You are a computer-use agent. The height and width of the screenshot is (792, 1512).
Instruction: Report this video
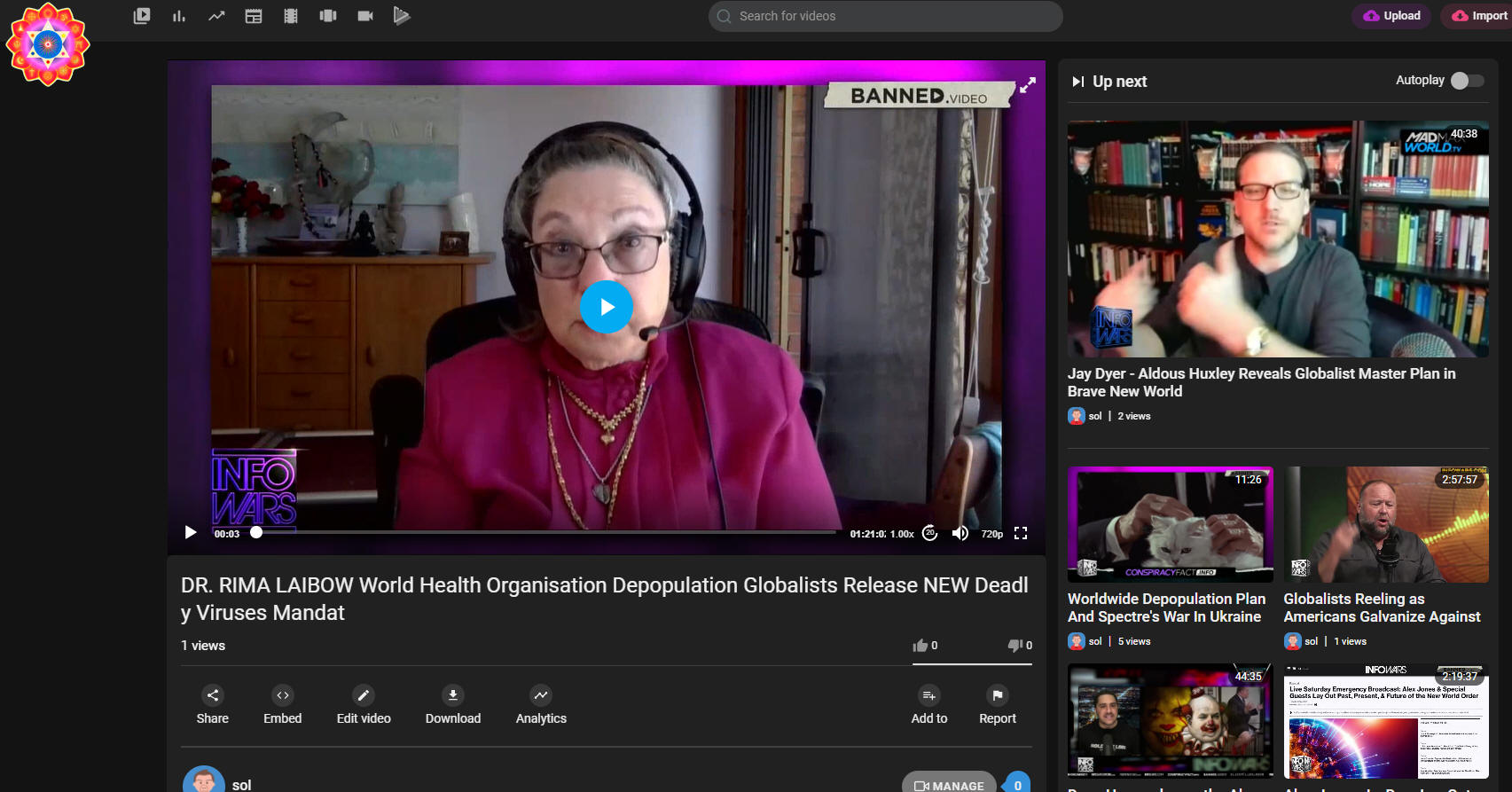pos(998,705)
